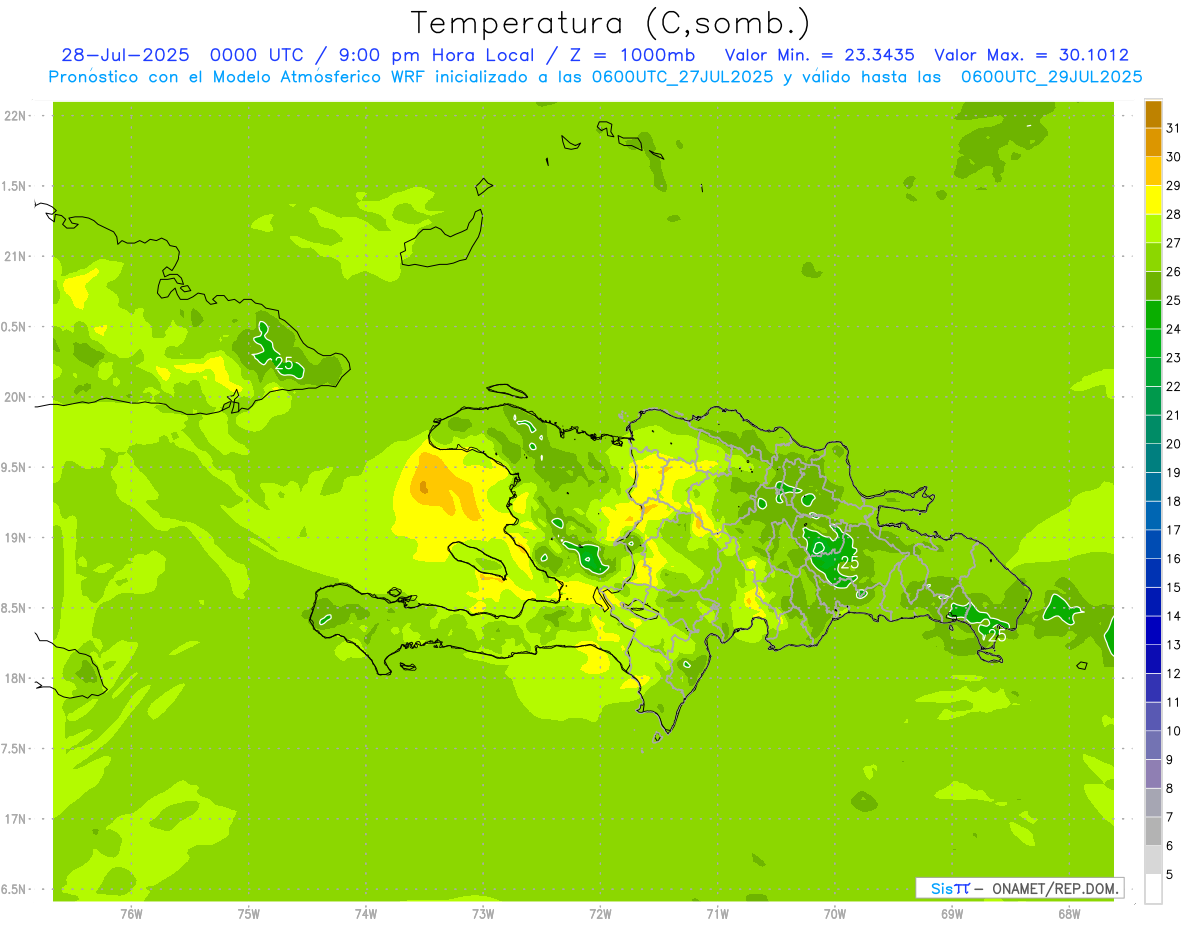Click the "15" label on the color bar

point(1173,587)
